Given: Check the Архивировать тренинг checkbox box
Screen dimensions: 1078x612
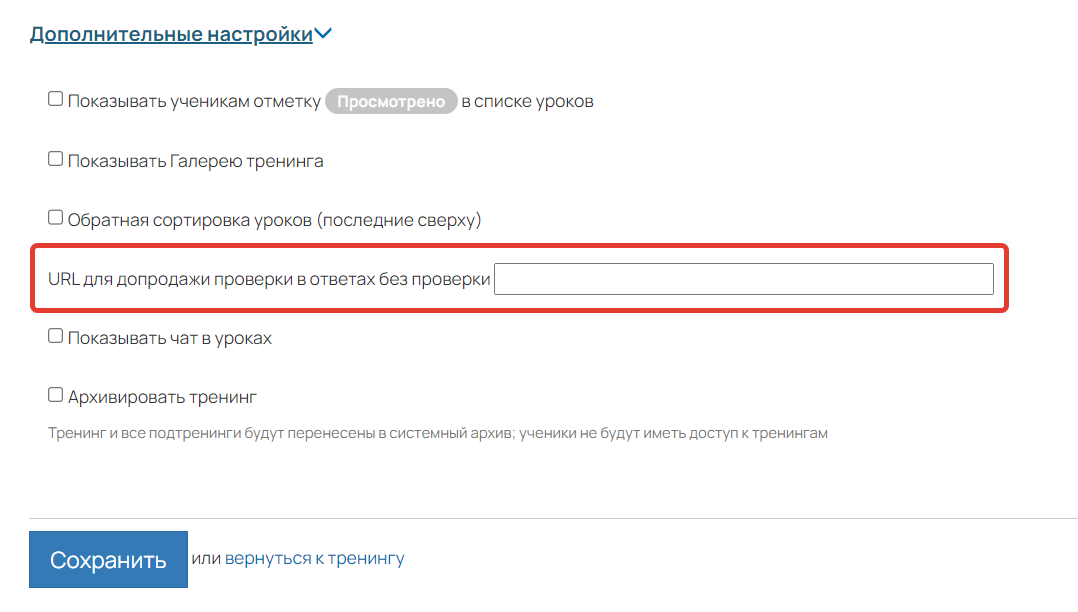Looking at the screenshot, I should click(56, 395).
